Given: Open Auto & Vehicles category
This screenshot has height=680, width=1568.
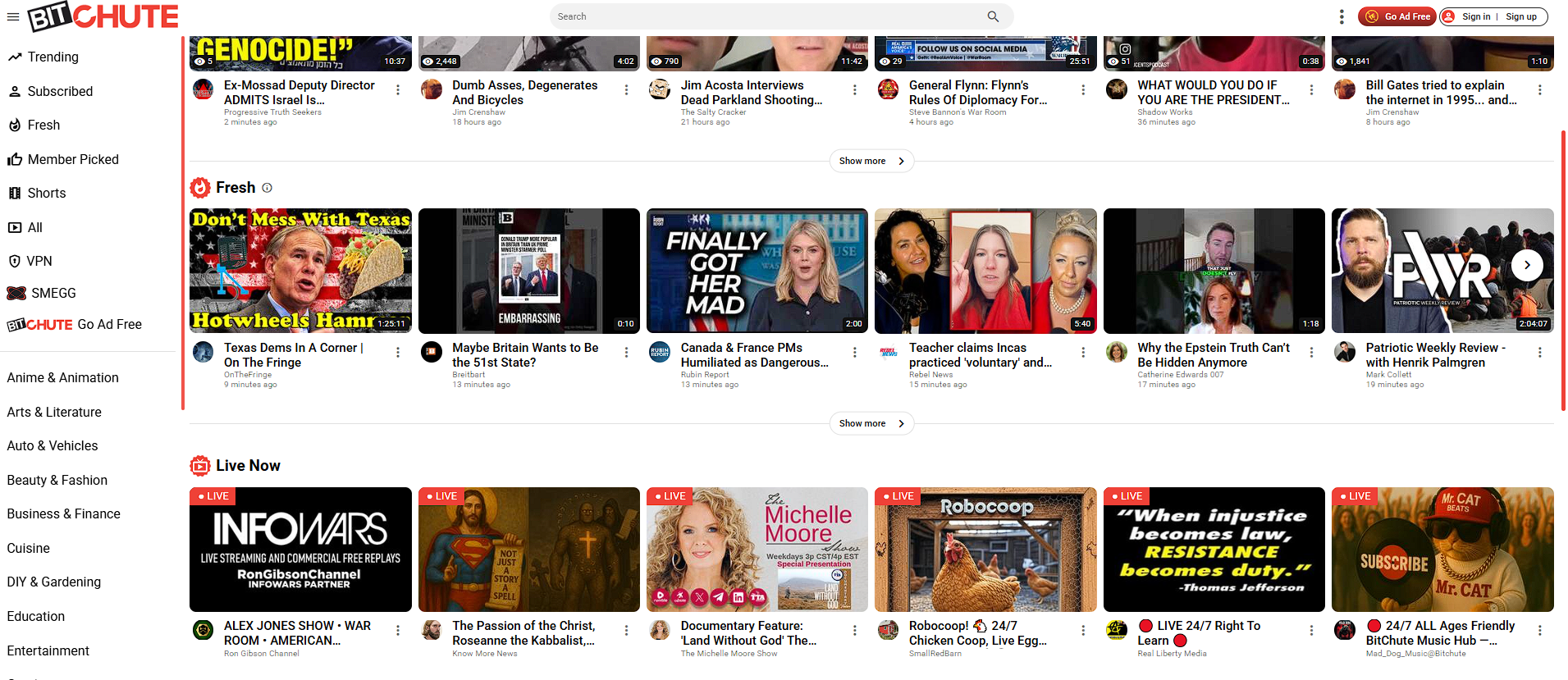Looking at the screenshot, I should coord(53,445).
